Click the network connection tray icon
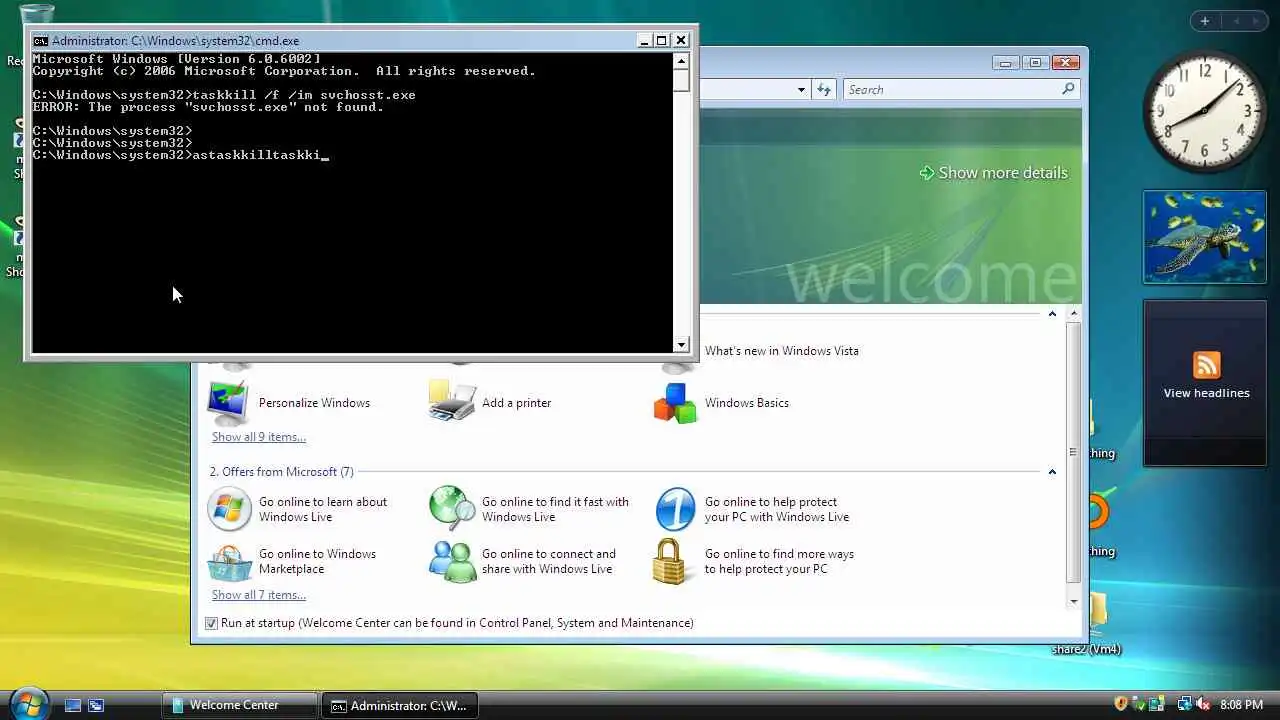Screen dimensions: 1280x720 tap(1184, 704)
